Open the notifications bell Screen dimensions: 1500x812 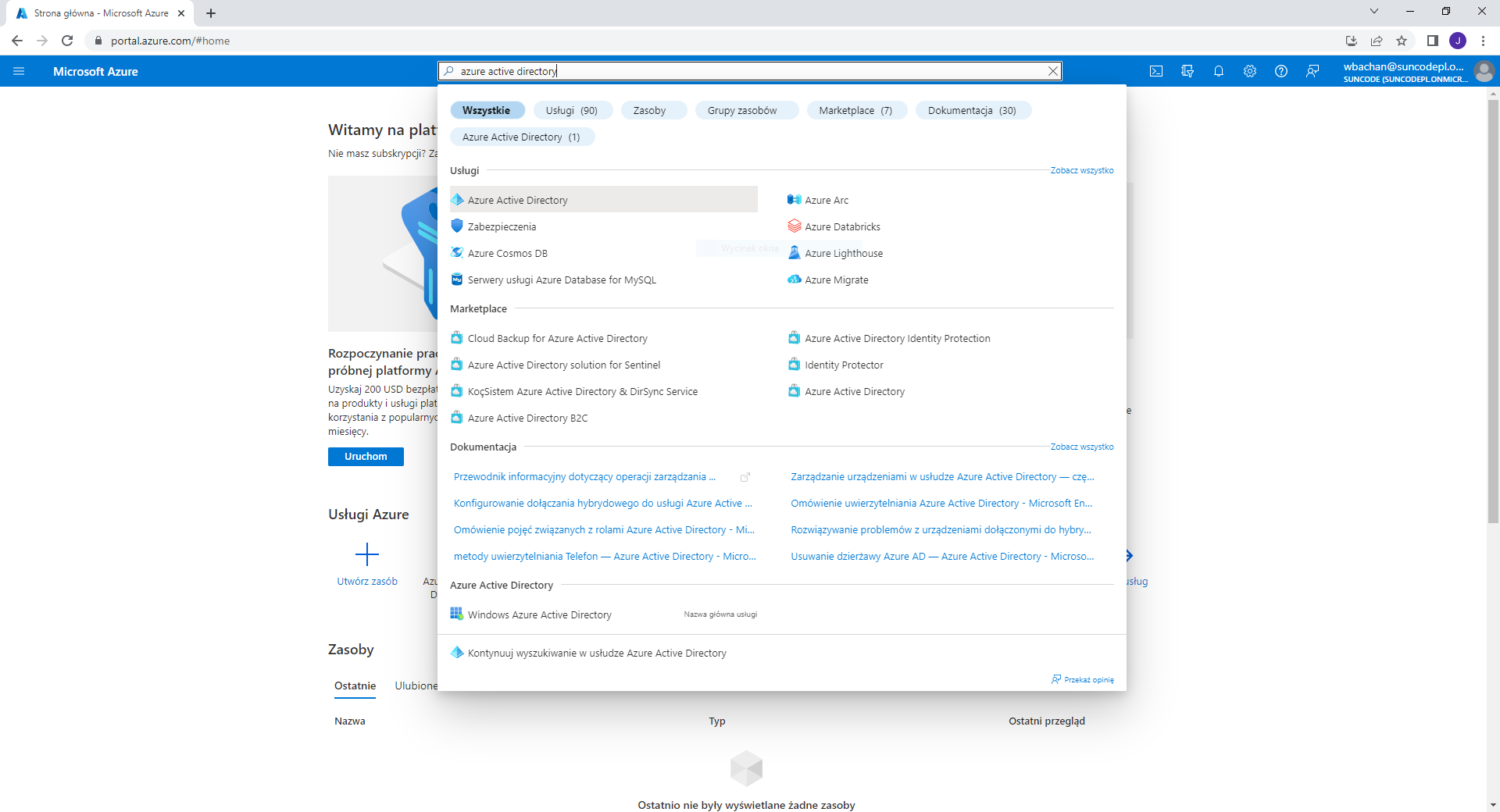(x=1219, y=71)
